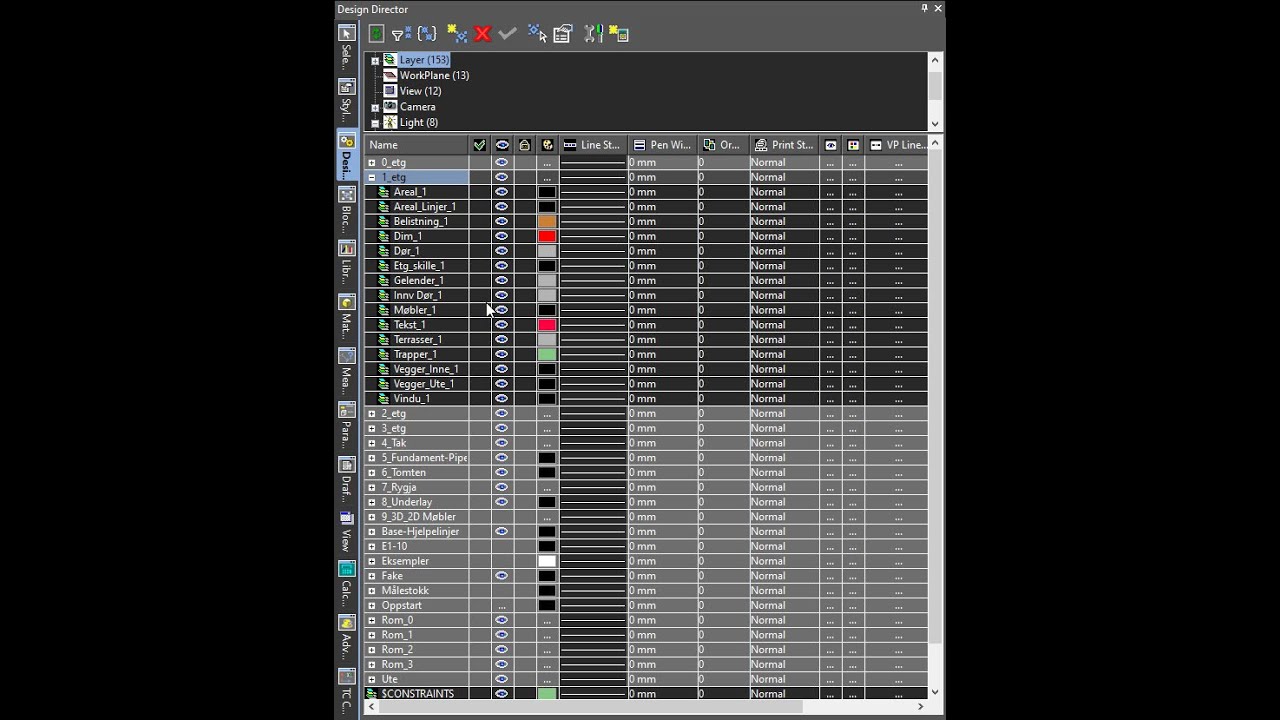This screenshot has height=720, width=1280.
Task: Toggle visibility of Areal_1 layer
Action: pyautogui.click(x=502, y=192)
